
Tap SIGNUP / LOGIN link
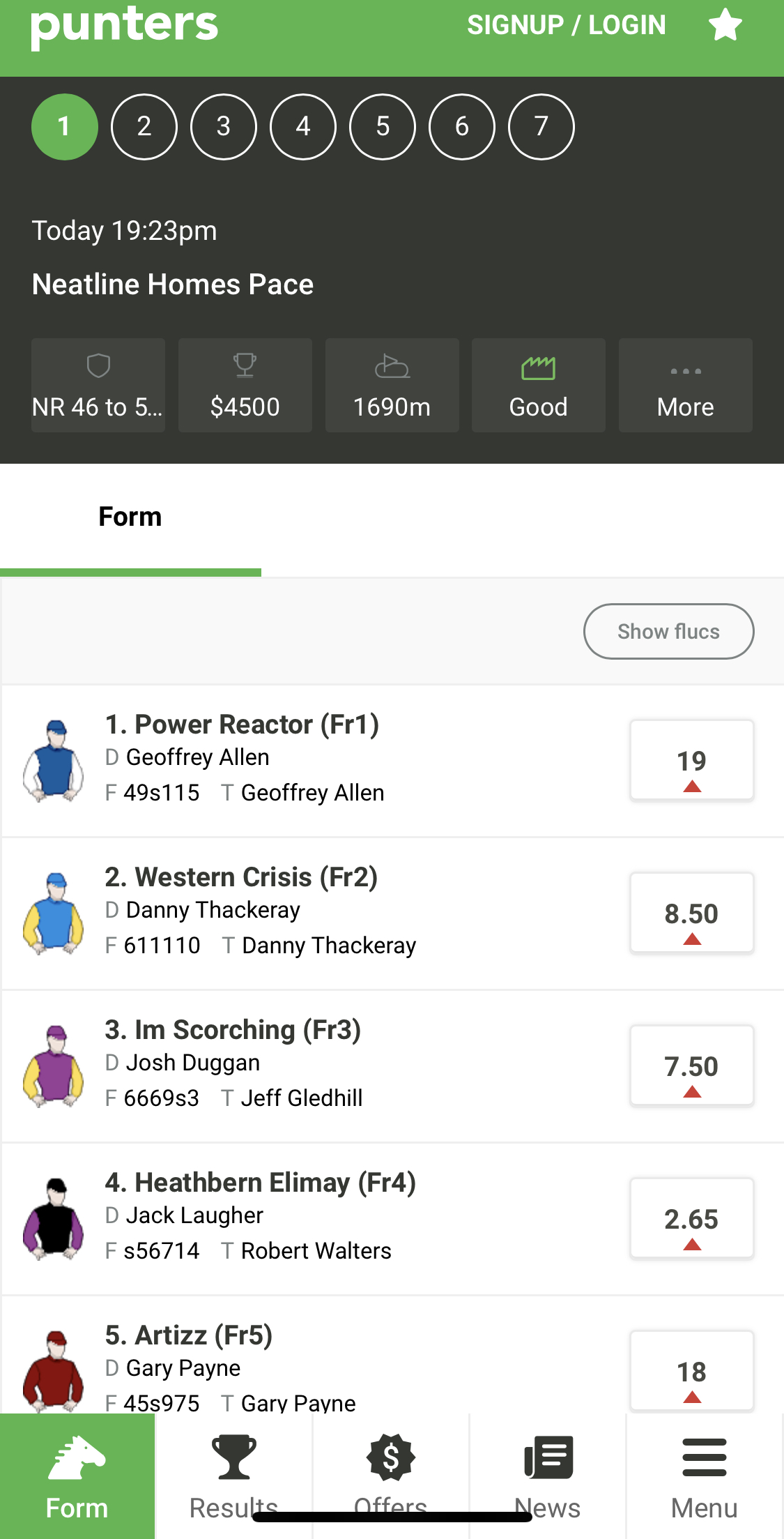click(567, 25)
